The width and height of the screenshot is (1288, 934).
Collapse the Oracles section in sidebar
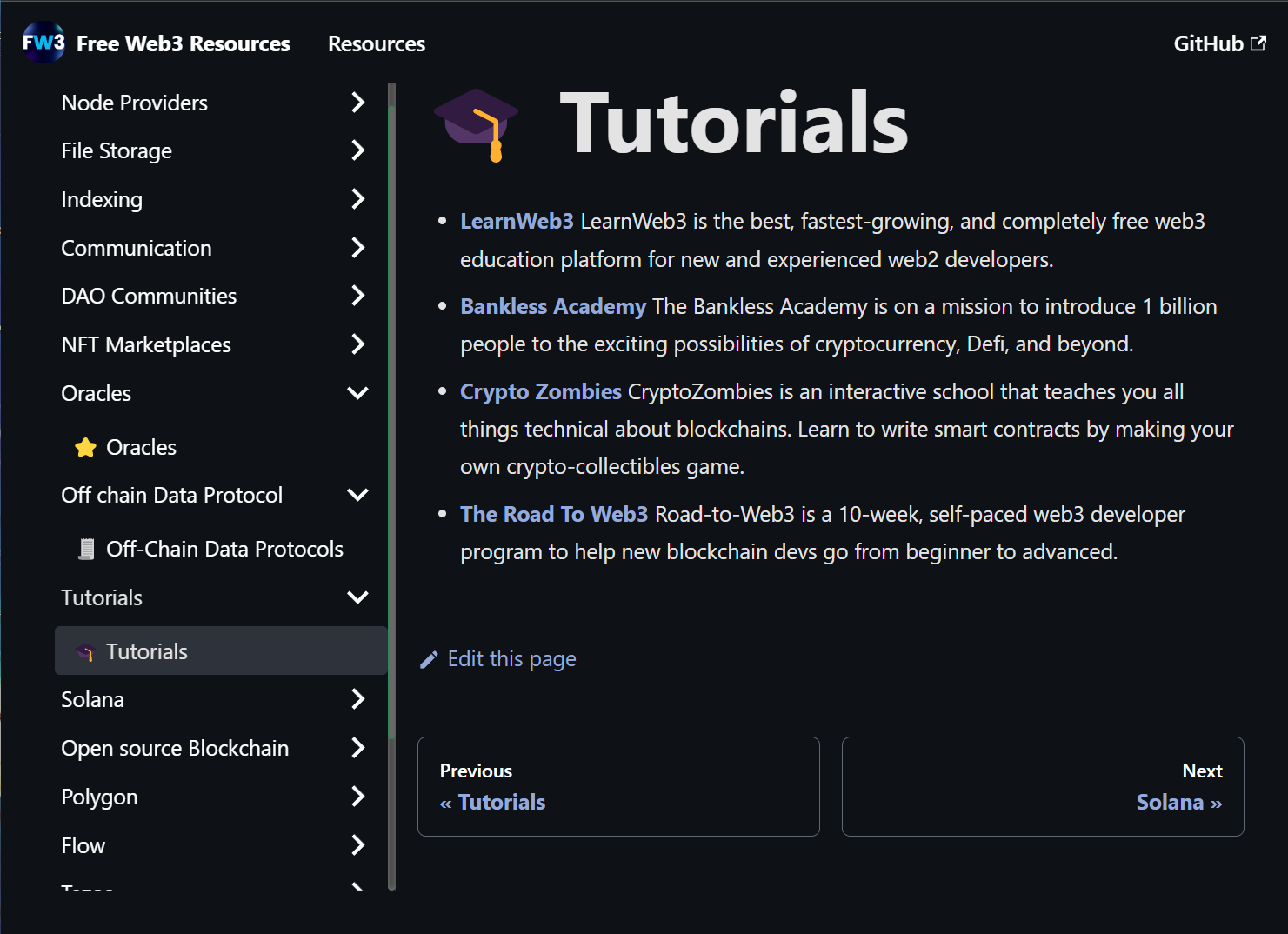click(x=357, y=393)
